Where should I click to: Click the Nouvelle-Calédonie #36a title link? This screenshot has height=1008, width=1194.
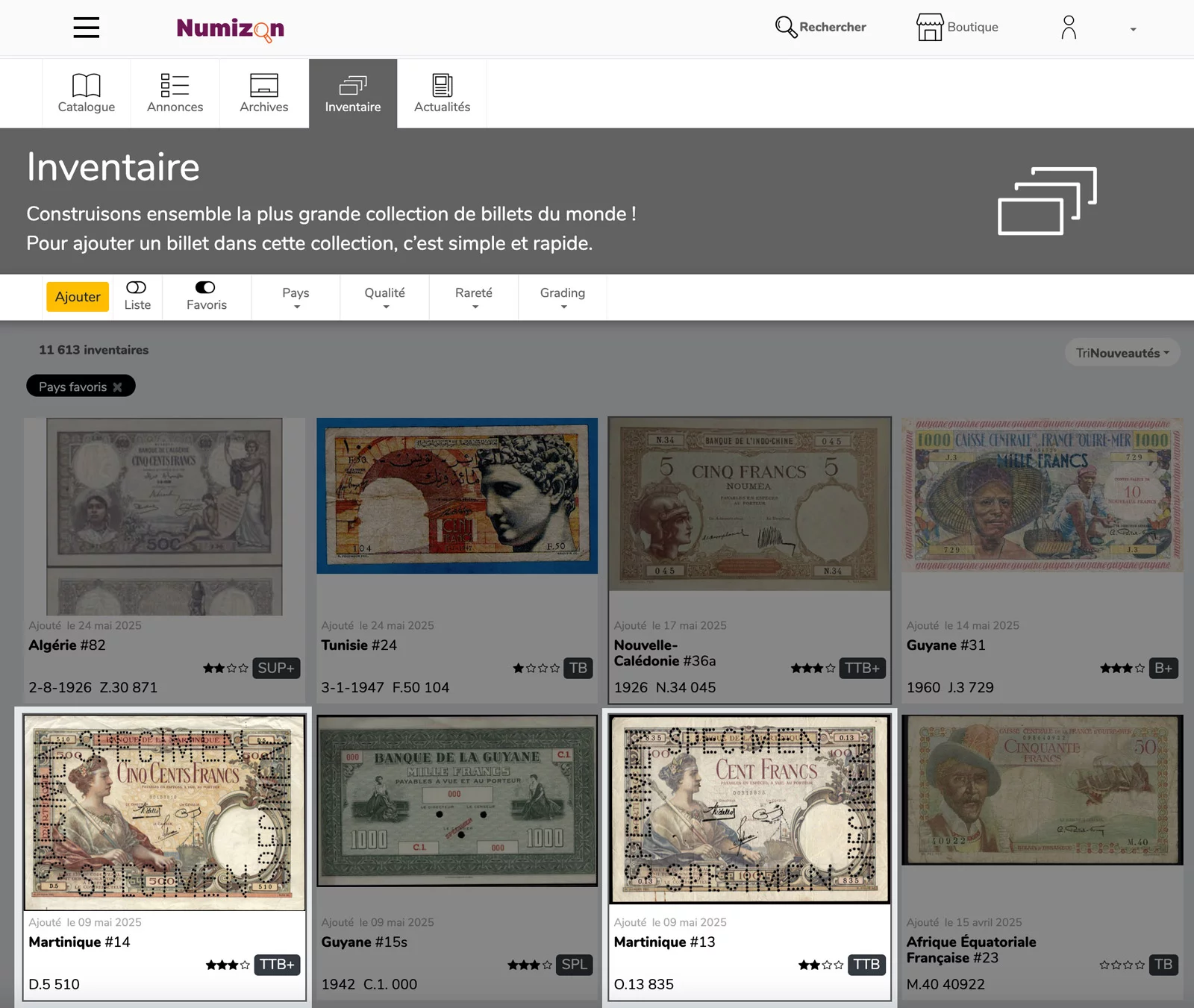(665, 653)
